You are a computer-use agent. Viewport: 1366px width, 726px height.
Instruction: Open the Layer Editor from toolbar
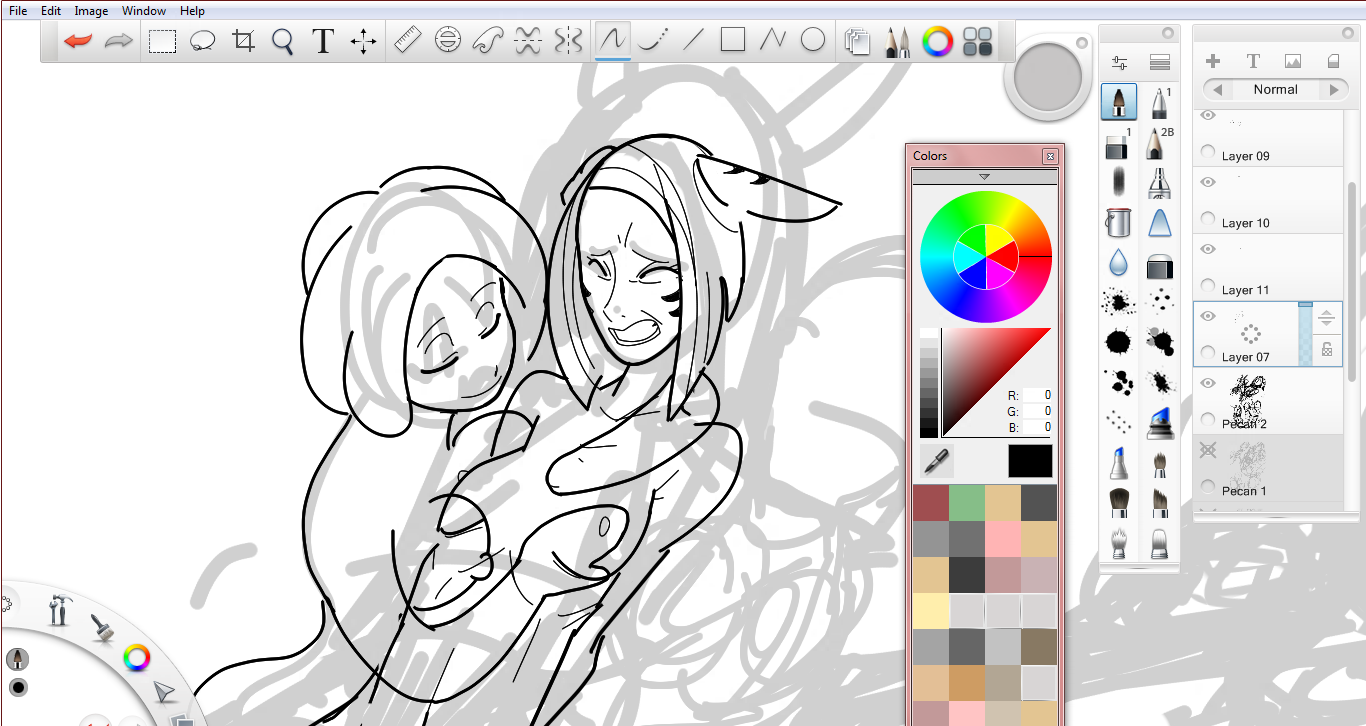(857, 41)
